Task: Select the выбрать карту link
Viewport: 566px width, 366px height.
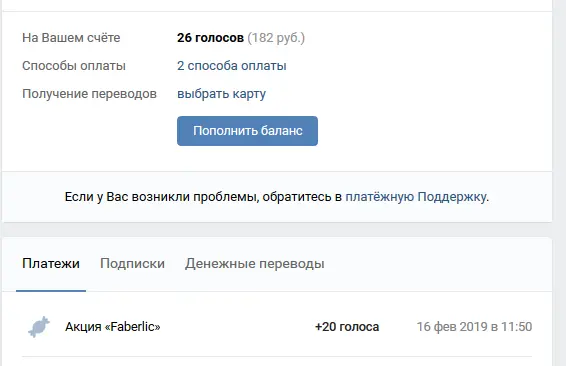Action: (x=221, y=94)
